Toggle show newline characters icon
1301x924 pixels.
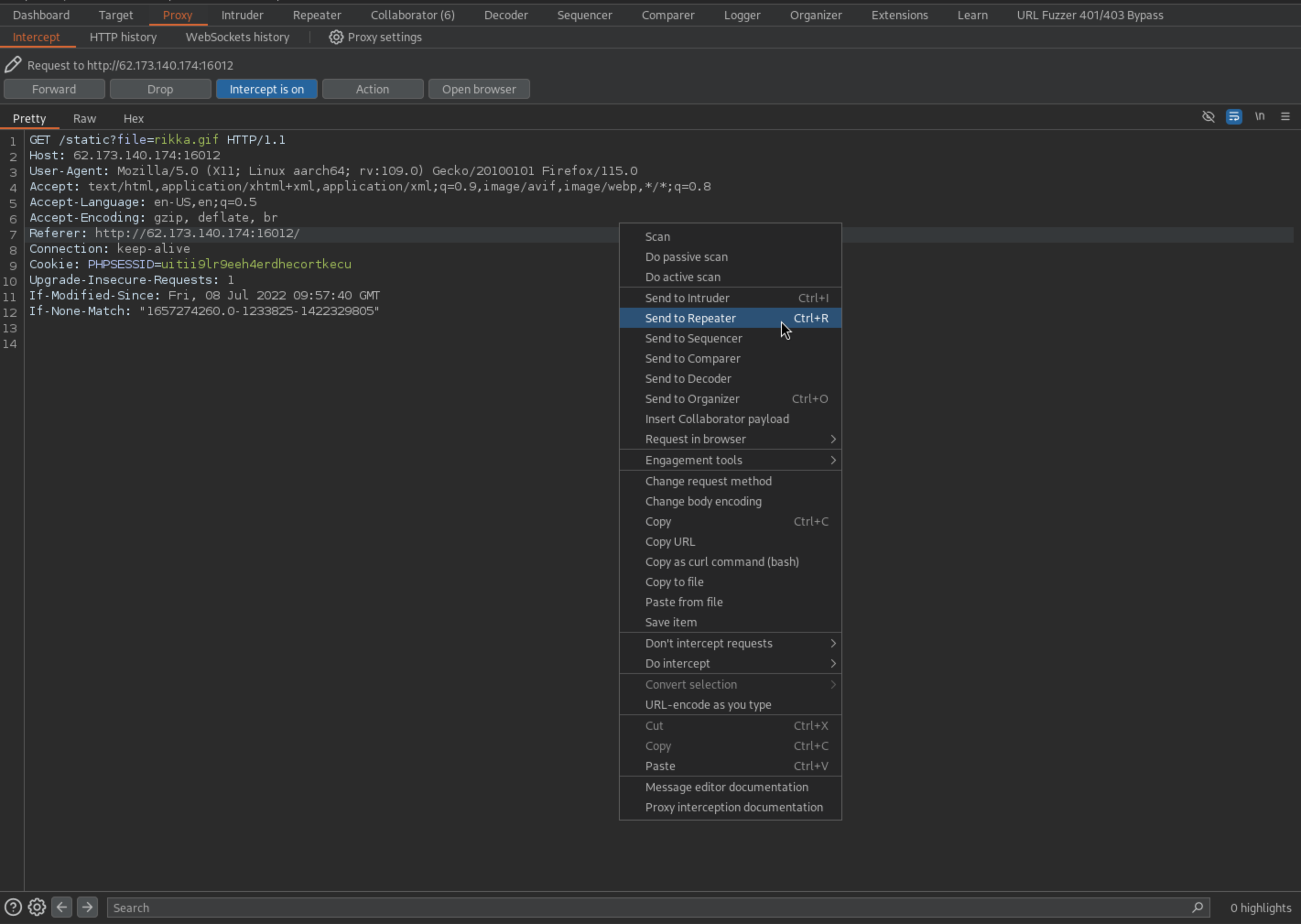click(x=1259, y=117)
